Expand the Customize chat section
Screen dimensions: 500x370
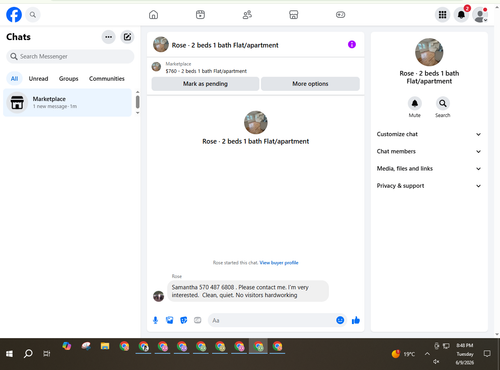(429, 134)
